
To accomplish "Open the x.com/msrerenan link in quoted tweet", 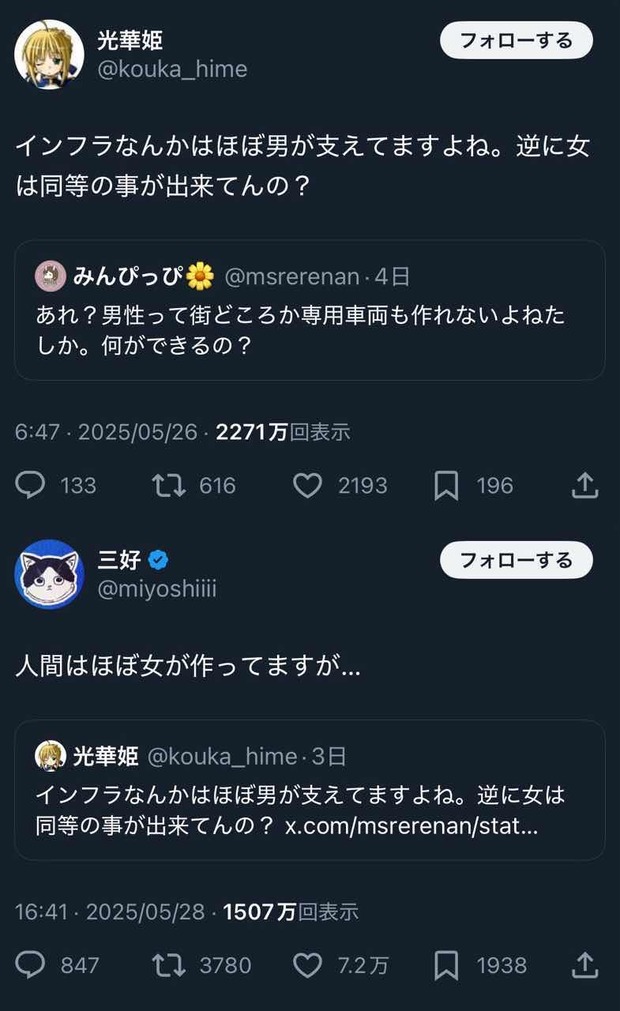I will [412, 826].
